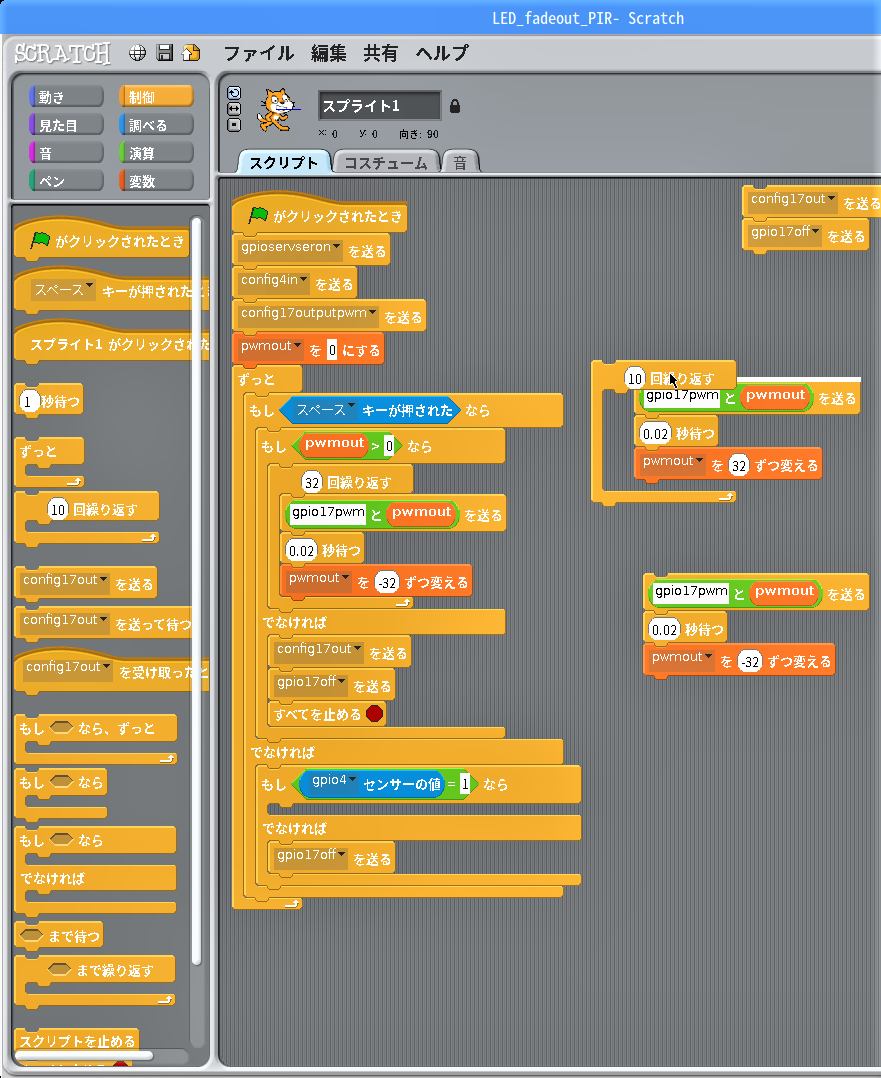The width and height of the screenshot is (881, 1078).
Task: Click the Scratch logo
Action: point(63,53)
